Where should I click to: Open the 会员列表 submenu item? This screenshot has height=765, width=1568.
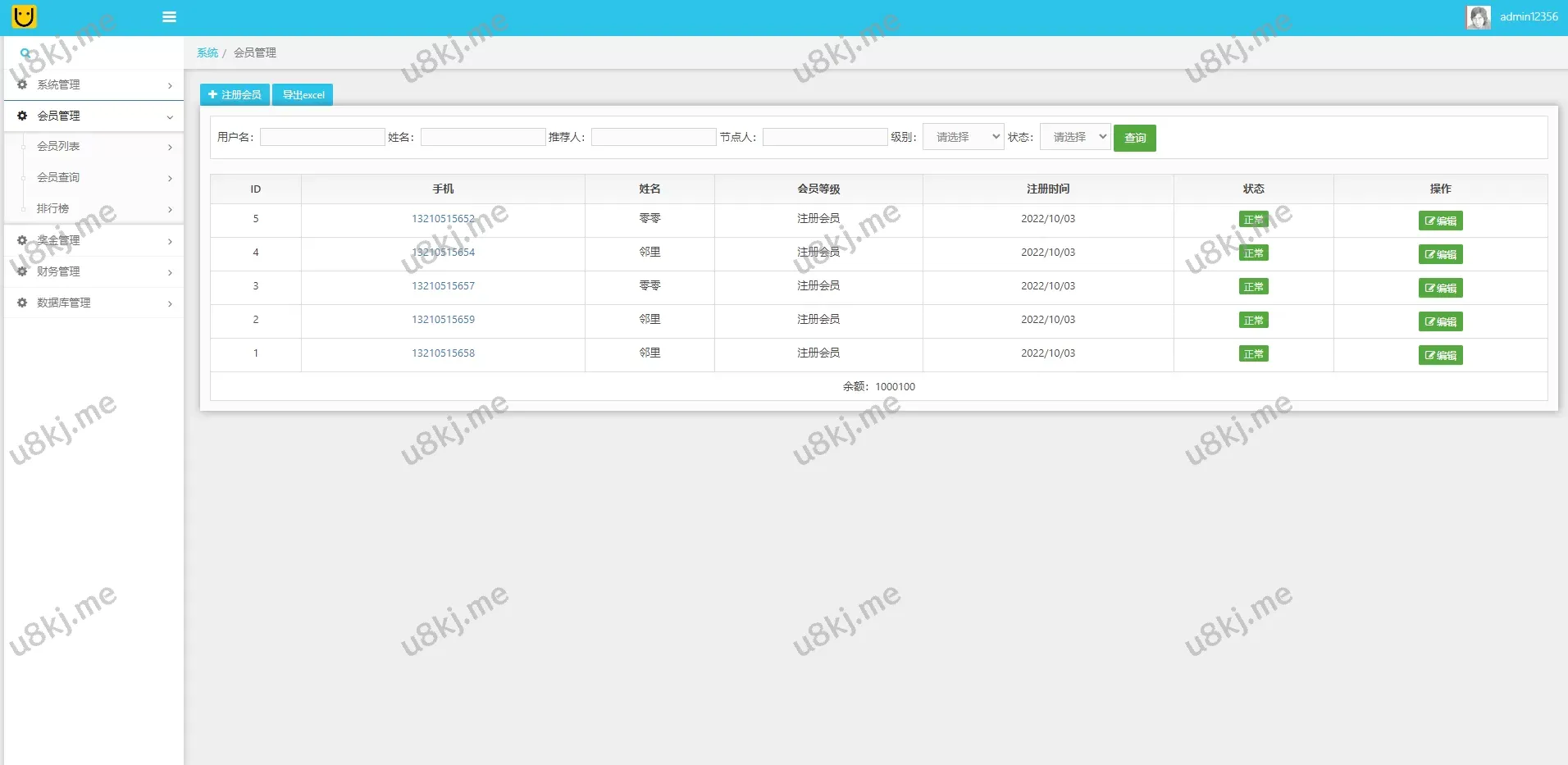point(59,147)
